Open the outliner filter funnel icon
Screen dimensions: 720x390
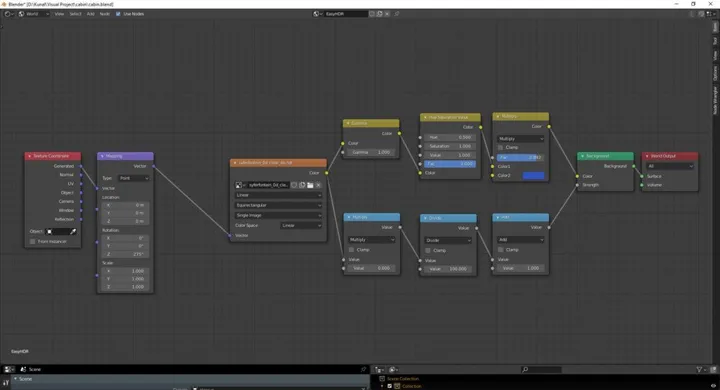700,369
